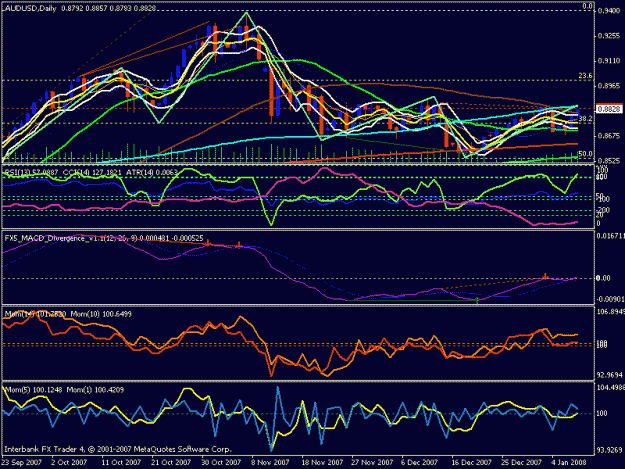The image size is (625, 469).
Task: Click the 6 Dec 2007 date label
Action: [x=419, y=462]
